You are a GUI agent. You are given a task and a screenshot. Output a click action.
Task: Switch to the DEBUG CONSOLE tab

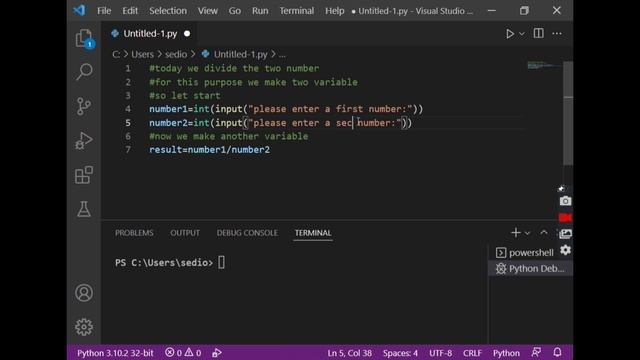[247, 233]
